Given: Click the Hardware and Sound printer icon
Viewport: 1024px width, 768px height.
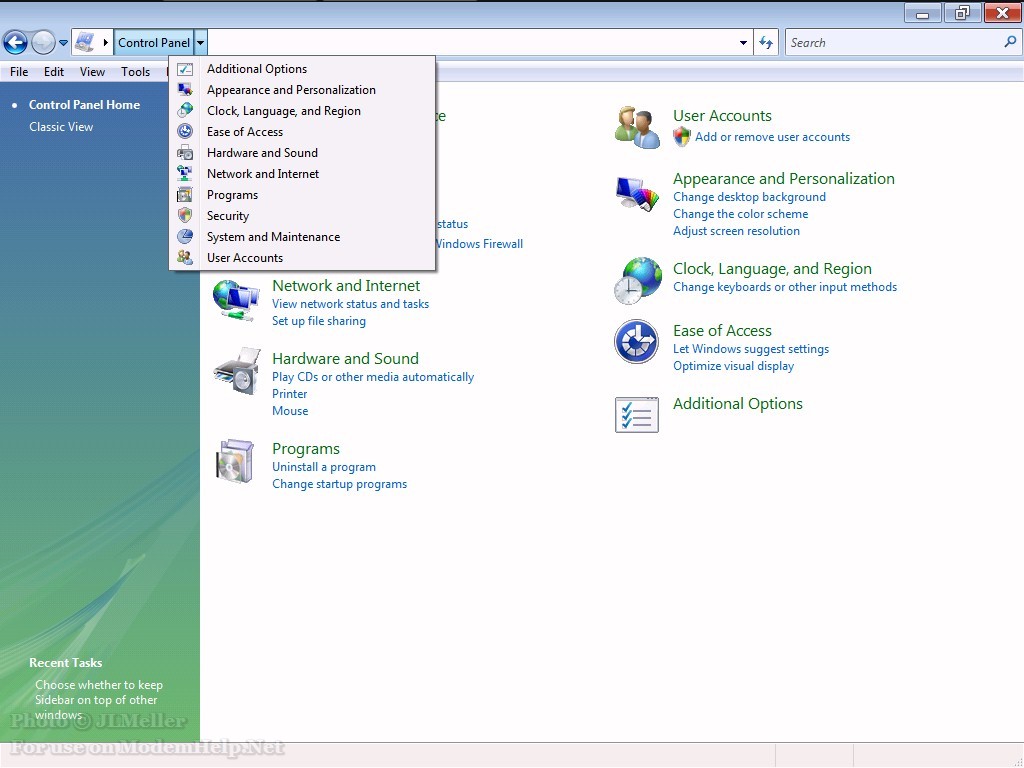Looking at the screenshot, I should click(x=236, y=372).
